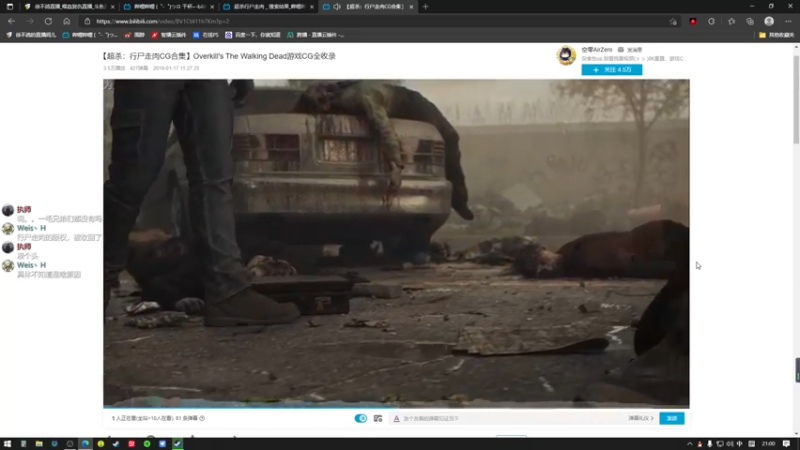Close the active video tab

pyautogui.click(x=411, y=7)
